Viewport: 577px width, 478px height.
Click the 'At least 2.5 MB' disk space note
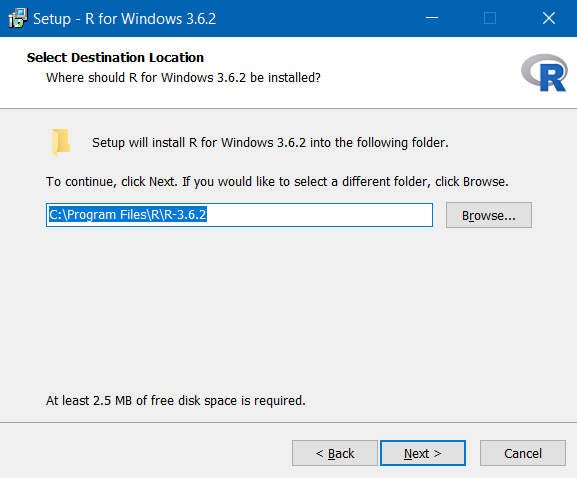[176, 400]
